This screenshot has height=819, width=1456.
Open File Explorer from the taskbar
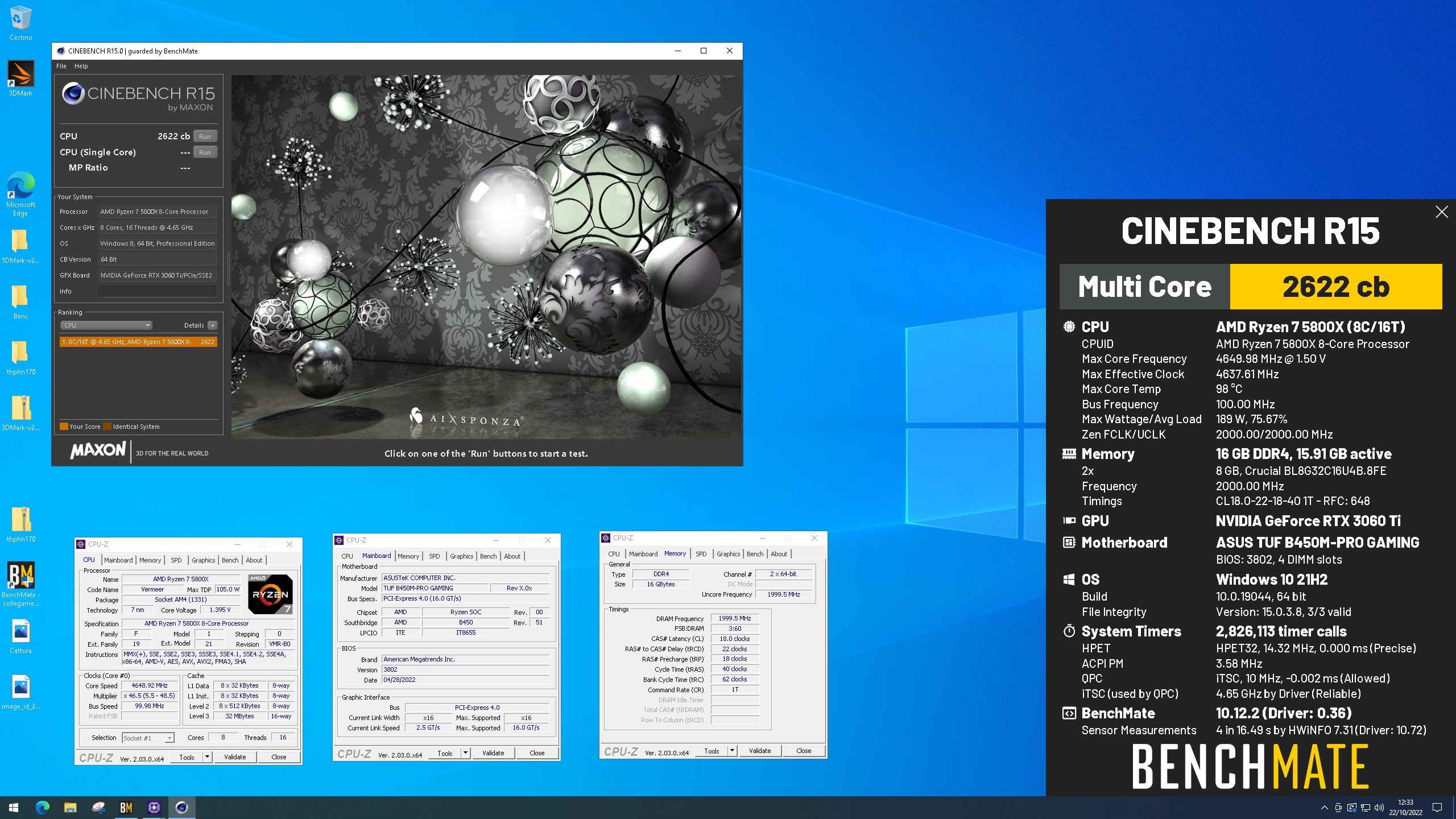click(70, 808)
